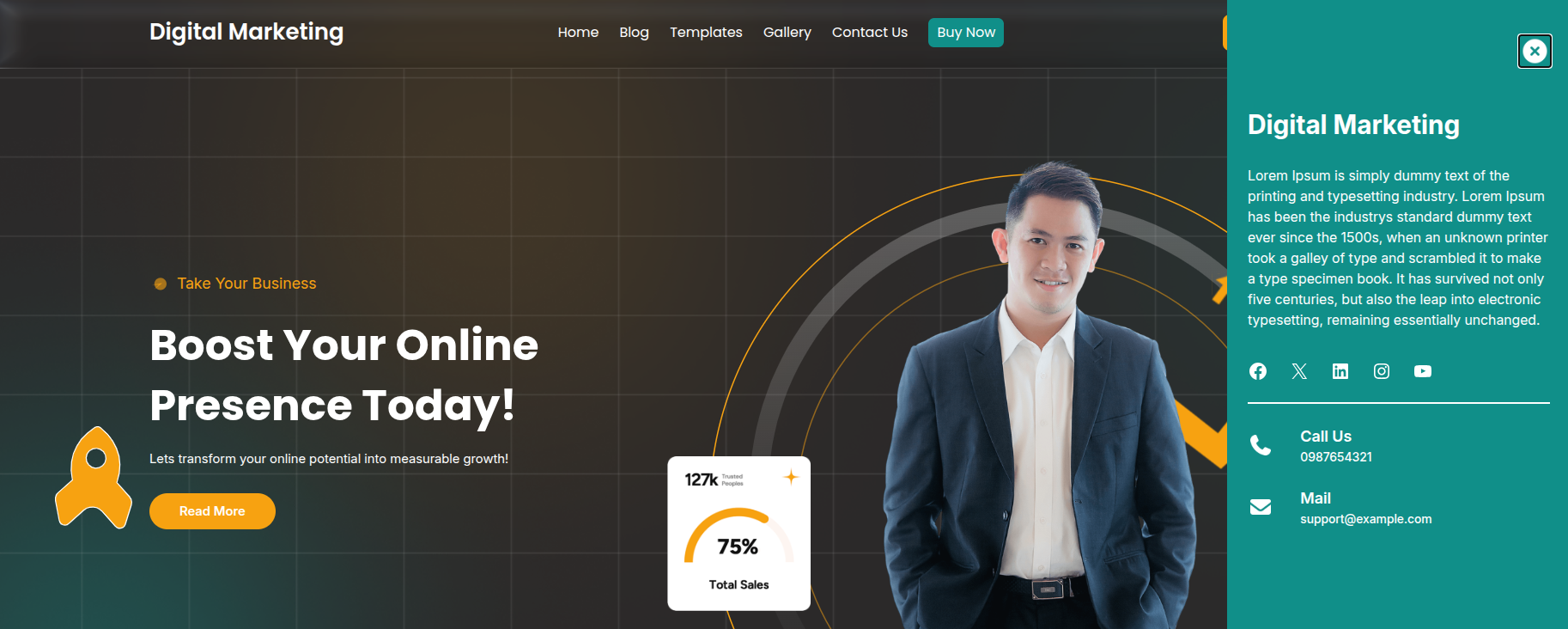This screenshot has width=1568, height=629.
Task: Click the orange rocket icon
Action: 94,478
